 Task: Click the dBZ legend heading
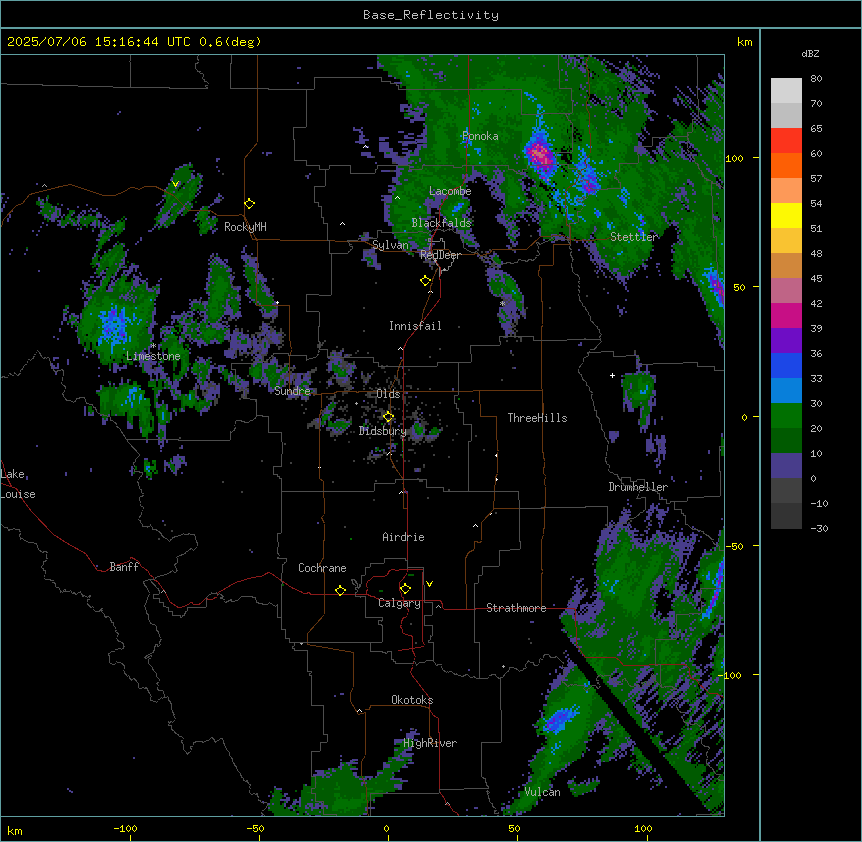click(x=810, y=54)
